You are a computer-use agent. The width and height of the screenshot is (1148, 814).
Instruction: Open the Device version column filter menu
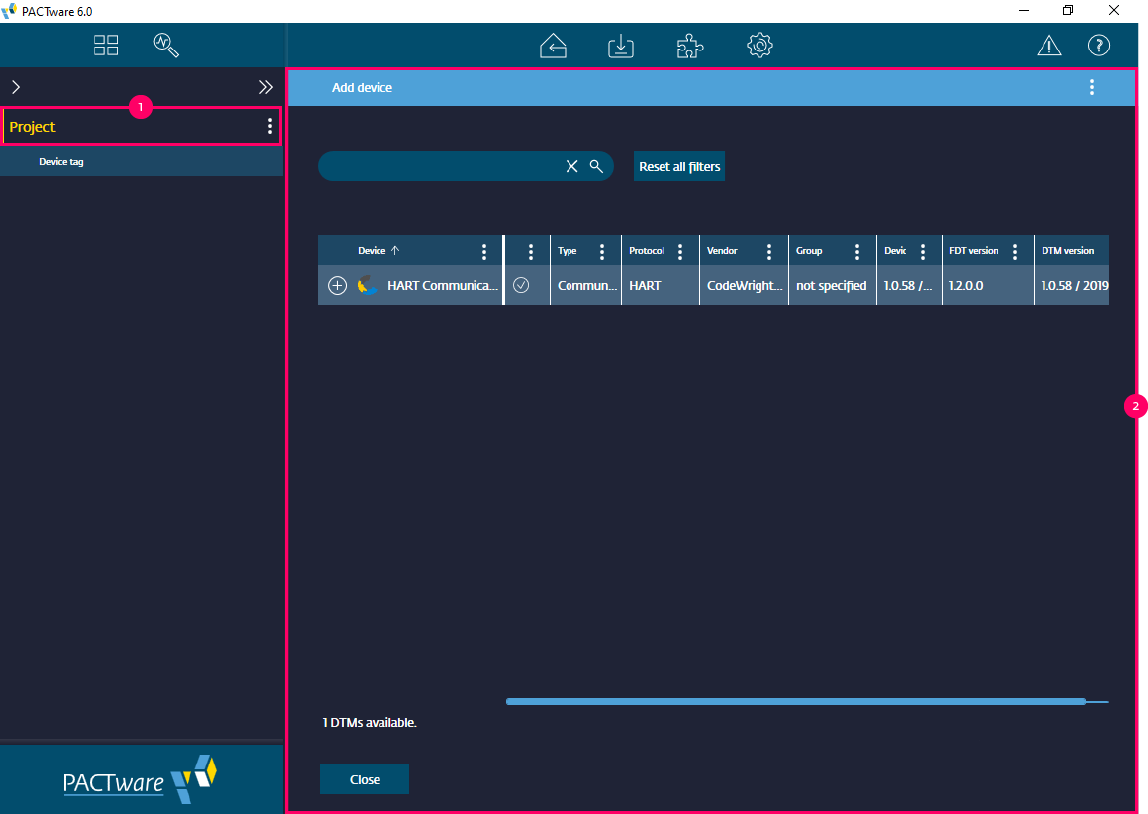click(922, 251)
